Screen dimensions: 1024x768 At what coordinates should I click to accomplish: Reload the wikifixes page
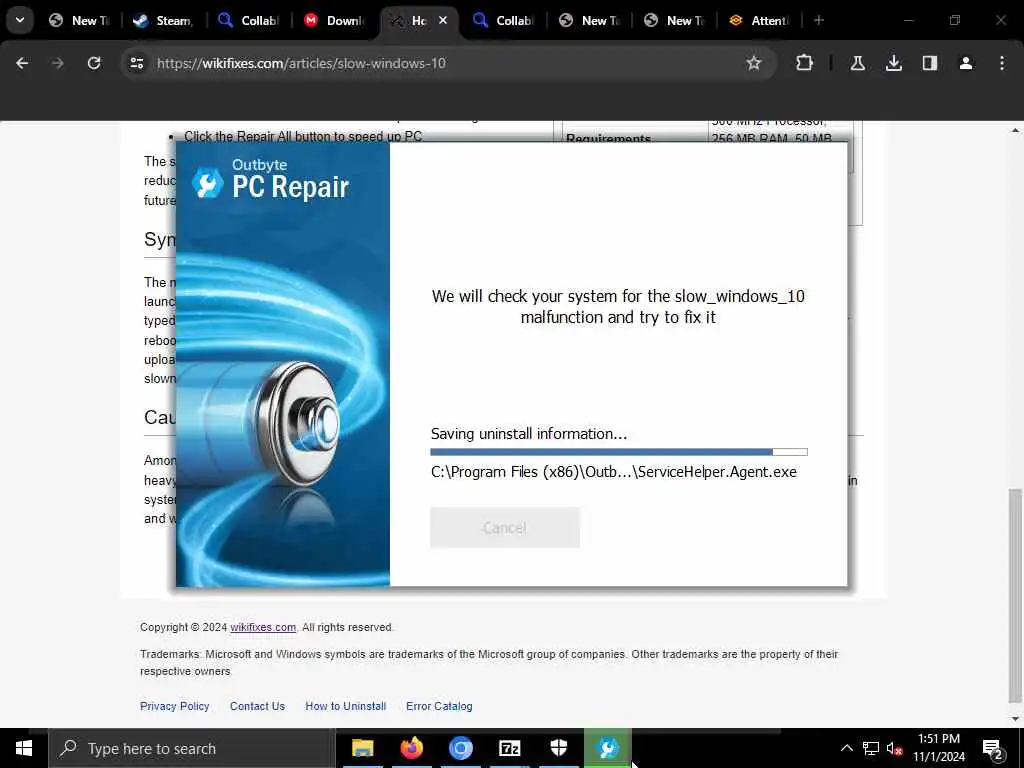[x=94, y=63]
